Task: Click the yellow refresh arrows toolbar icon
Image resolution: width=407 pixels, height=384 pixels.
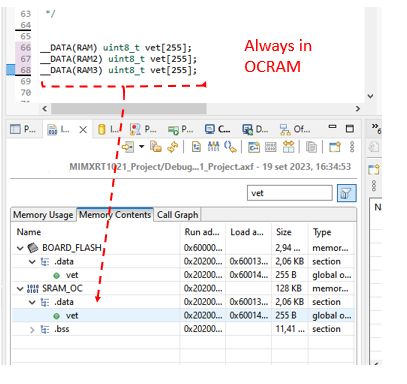Action: click(173, 147)
